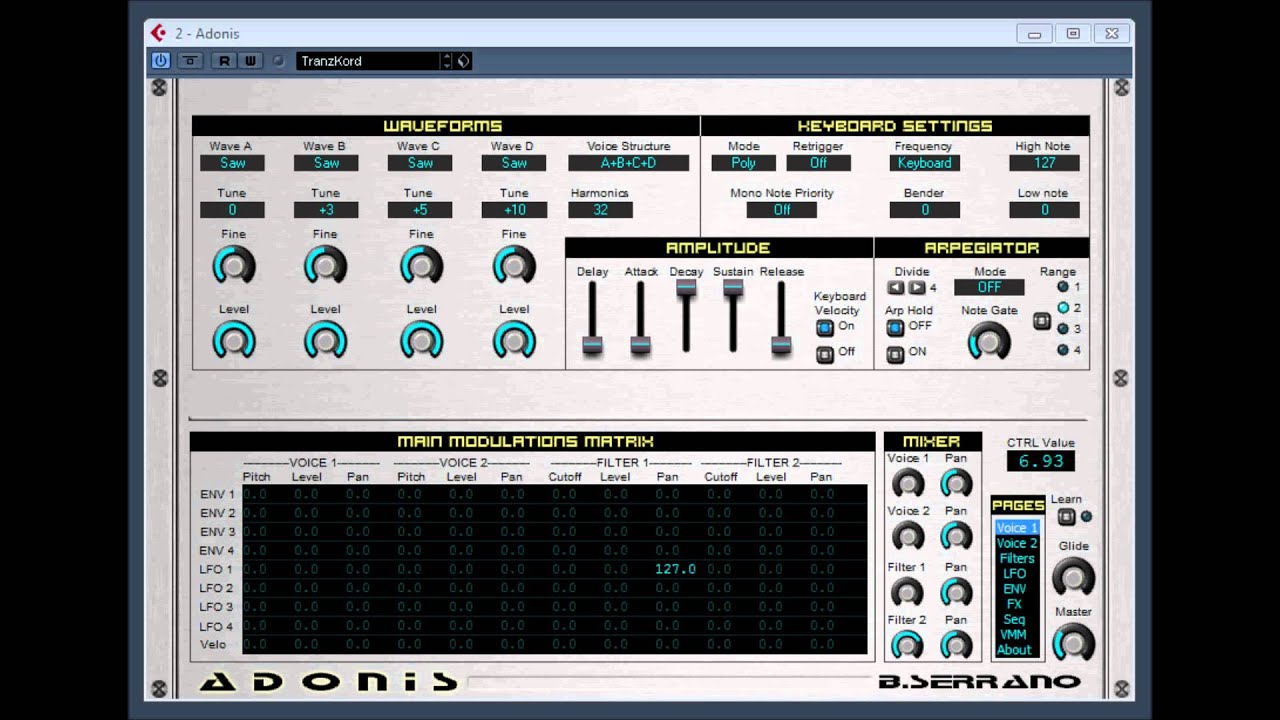
Task: Click the Wave B Fine knob
Action: (325, 265)
